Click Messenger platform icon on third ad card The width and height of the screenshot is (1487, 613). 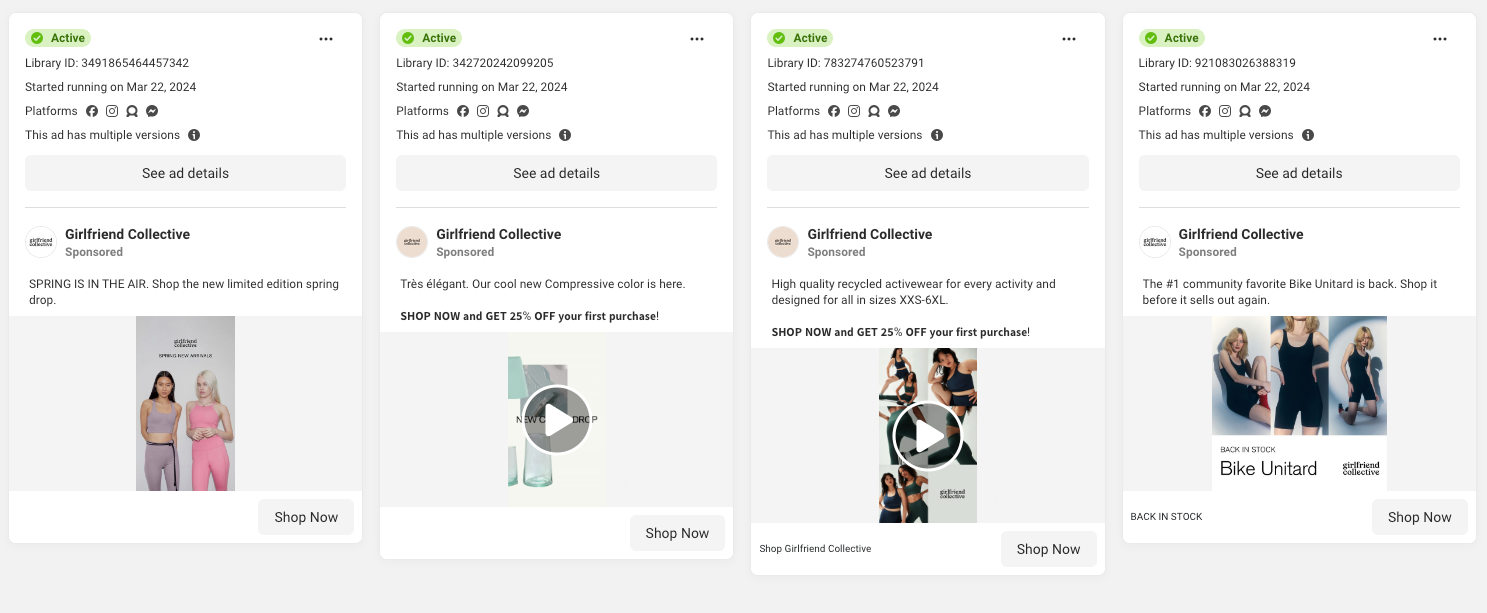(894, 111)
